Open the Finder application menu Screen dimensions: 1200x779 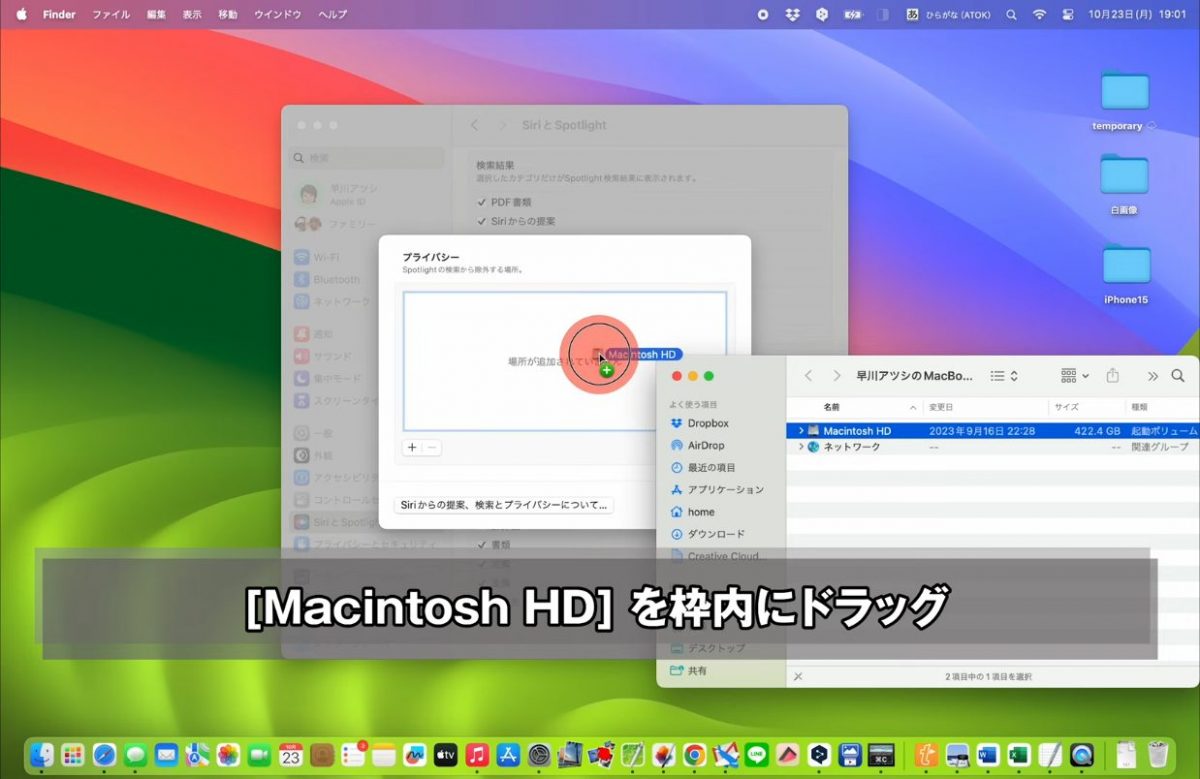tap(59, 14)
